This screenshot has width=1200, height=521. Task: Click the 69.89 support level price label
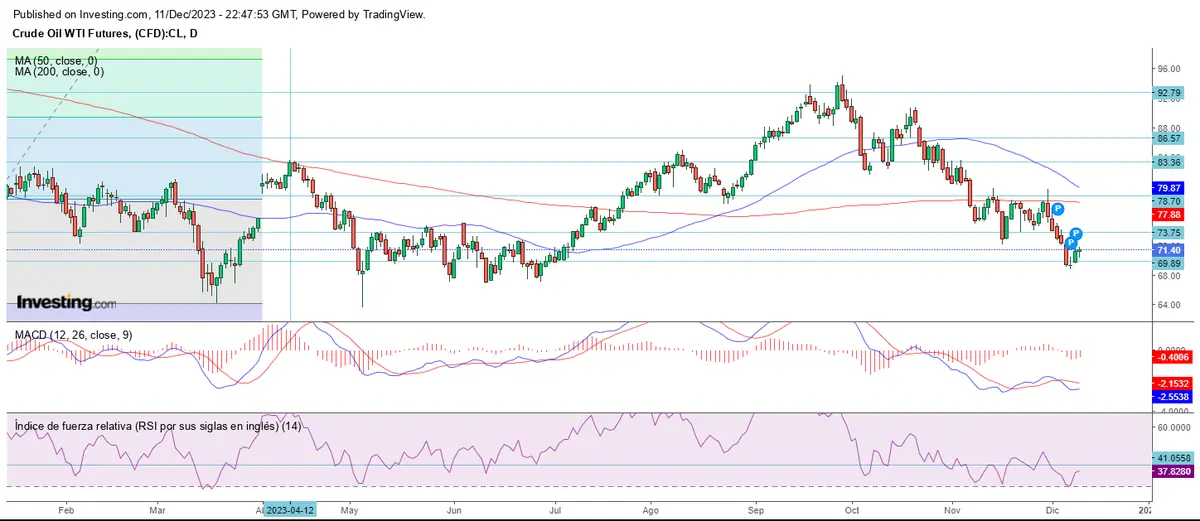1169,263
